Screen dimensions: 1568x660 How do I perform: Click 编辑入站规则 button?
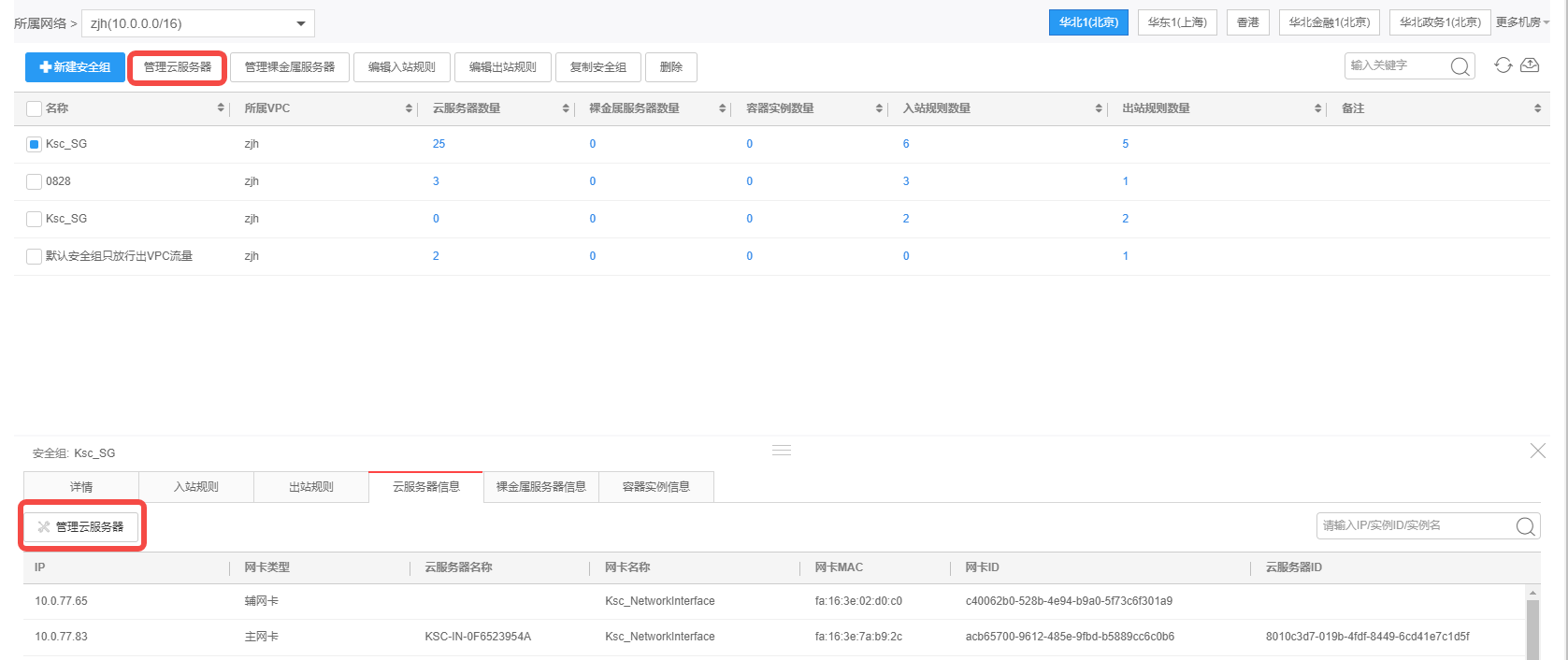(x=402, y=67)
